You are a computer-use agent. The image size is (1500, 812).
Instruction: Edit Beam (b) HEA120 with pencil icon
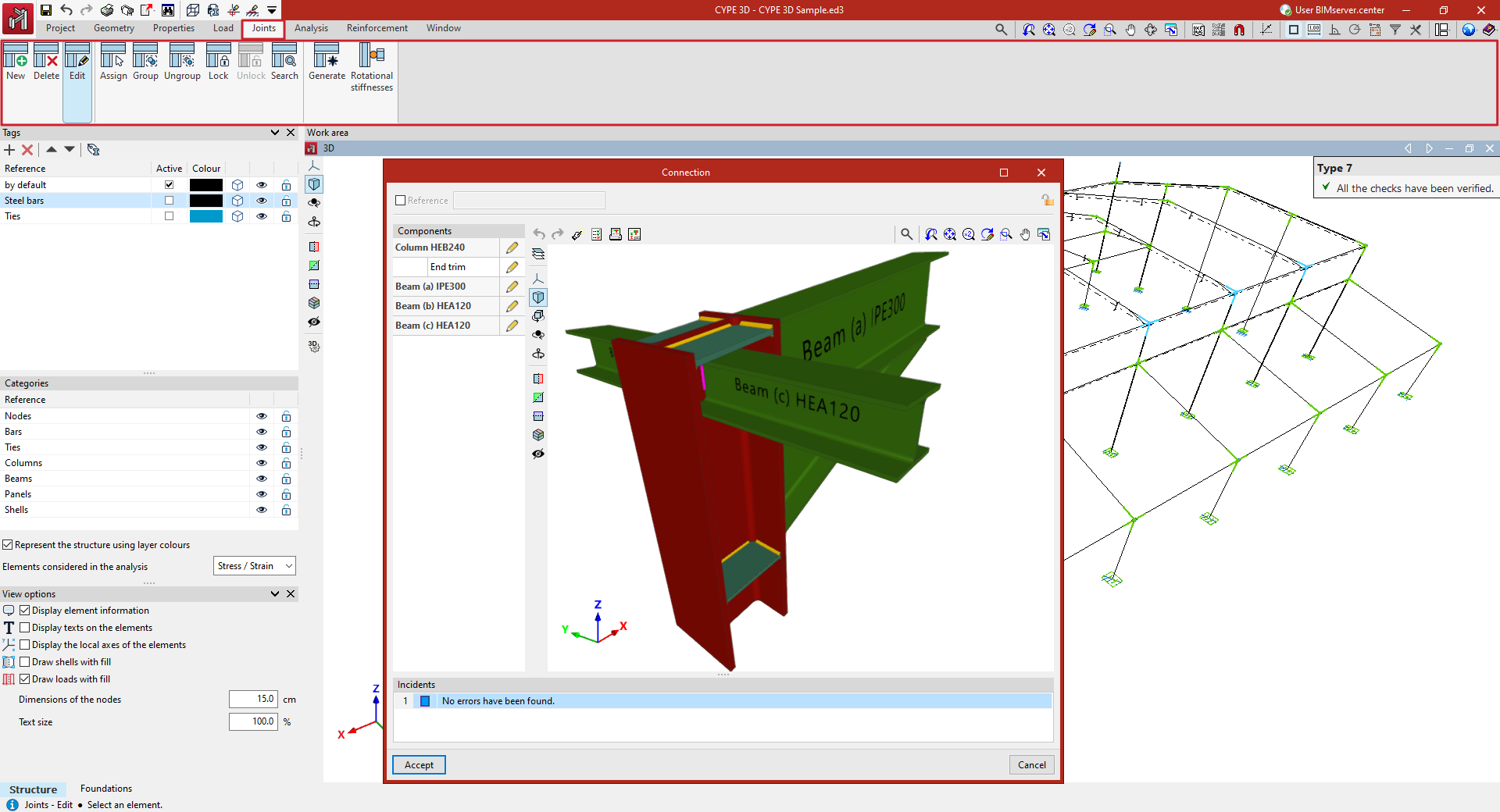click(512, 306)
